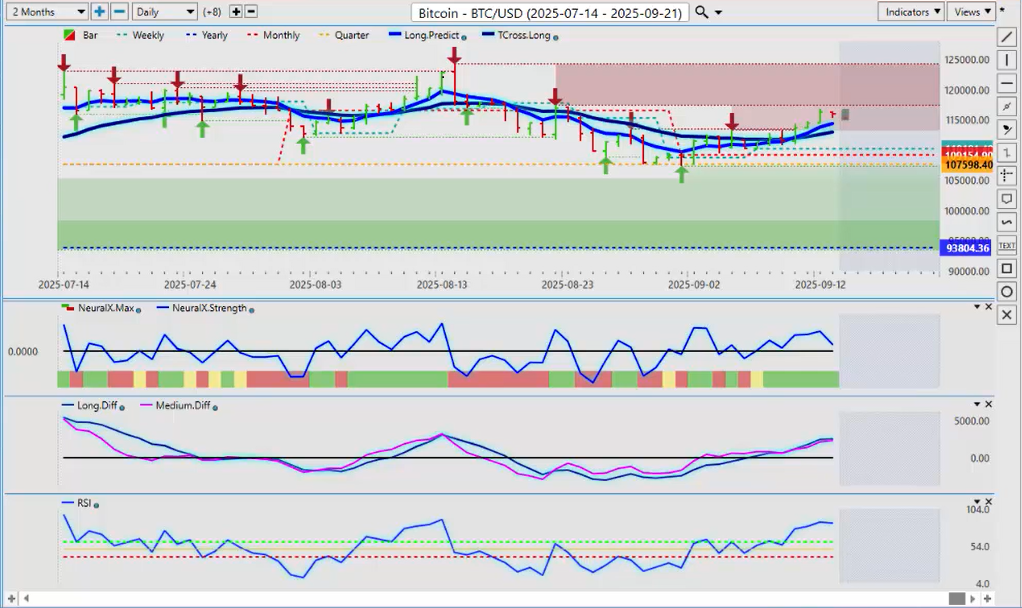Select the TEXT annotation tool
Image resolution: width=1022 pixels, height=608 pixels.
pos(1007,246)
